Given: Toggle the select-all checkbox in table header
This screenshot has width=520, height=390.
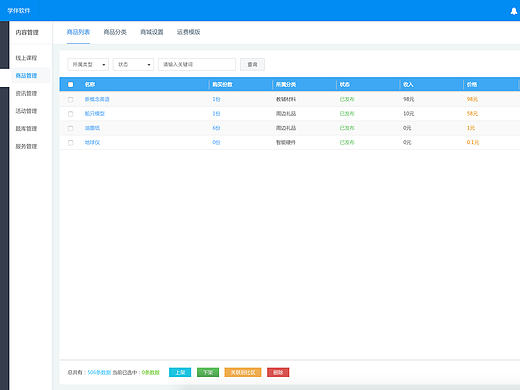Looking at the screenshot, I should tap(71, 84).
